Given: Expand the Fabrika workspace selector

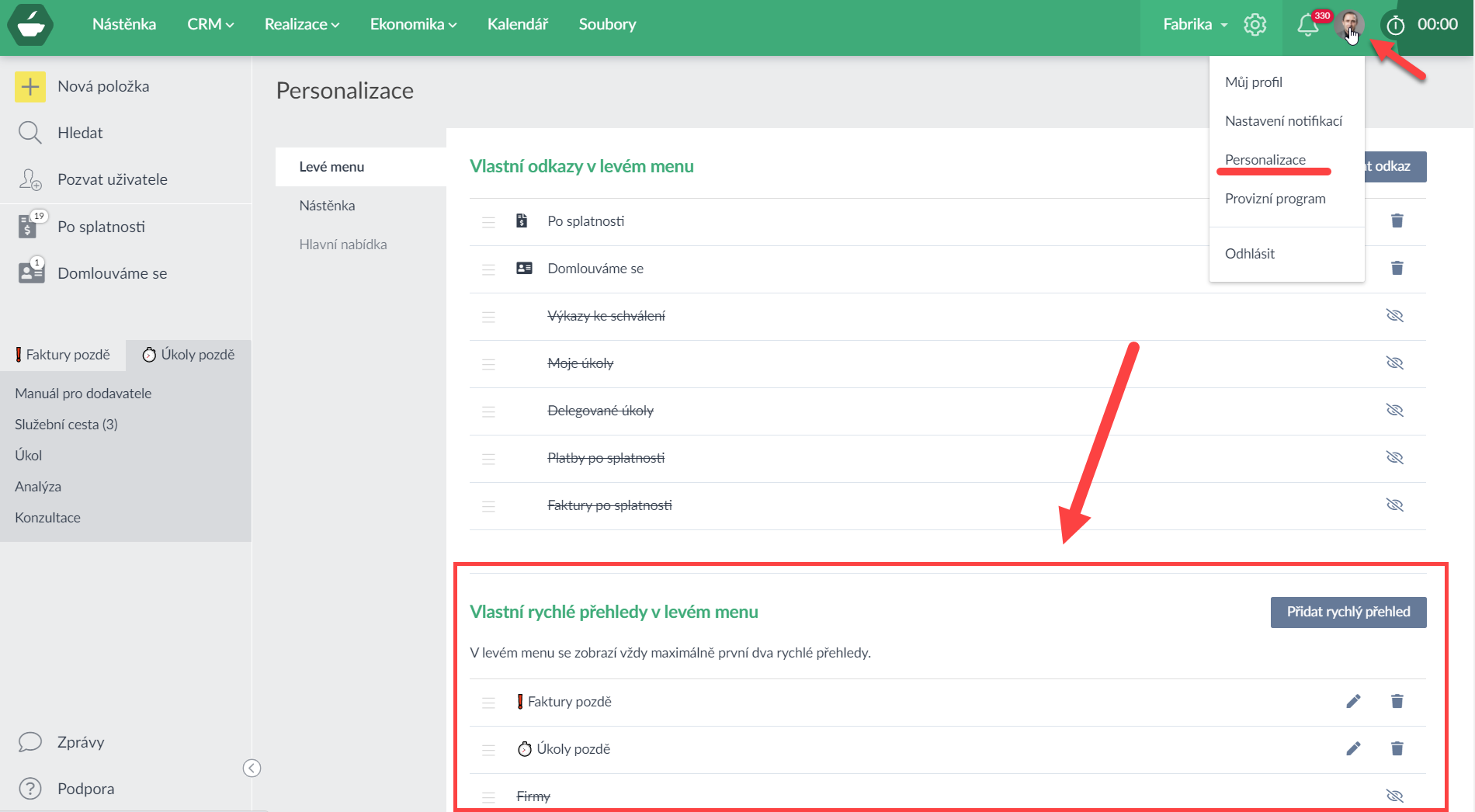Looking at the screenshot, I should tap(1195, 25).
